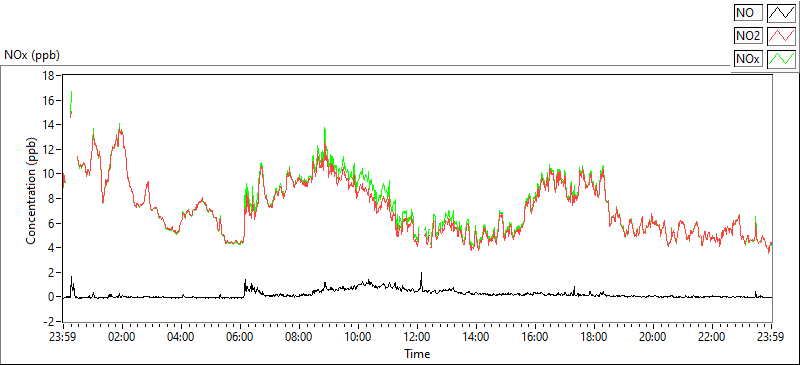Click the 'NOx (ppb)' graph title
The width and height of the screenshot is (800, 365).
coord(32,55)
